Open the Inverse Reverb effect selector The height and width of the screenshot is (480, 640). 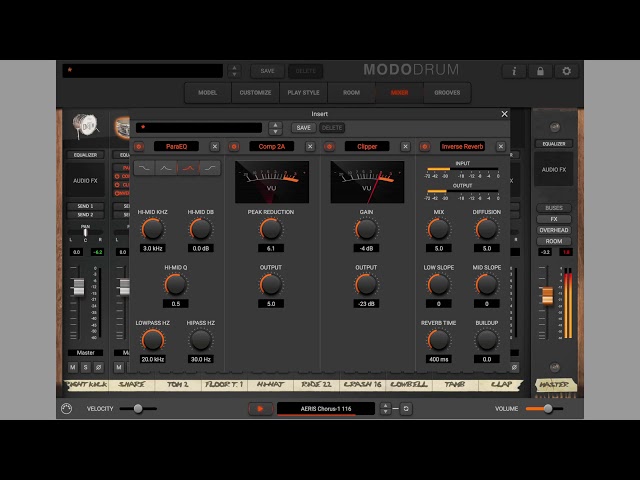pyautogui.click(x=462, y=147)
